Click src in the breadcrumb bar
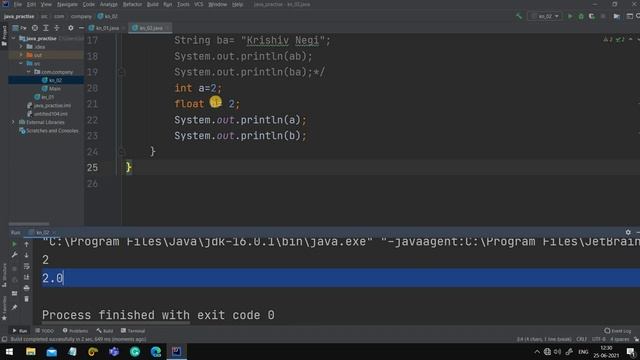The width and height of the screenshot is (640, 360). (x=44, y=16)
